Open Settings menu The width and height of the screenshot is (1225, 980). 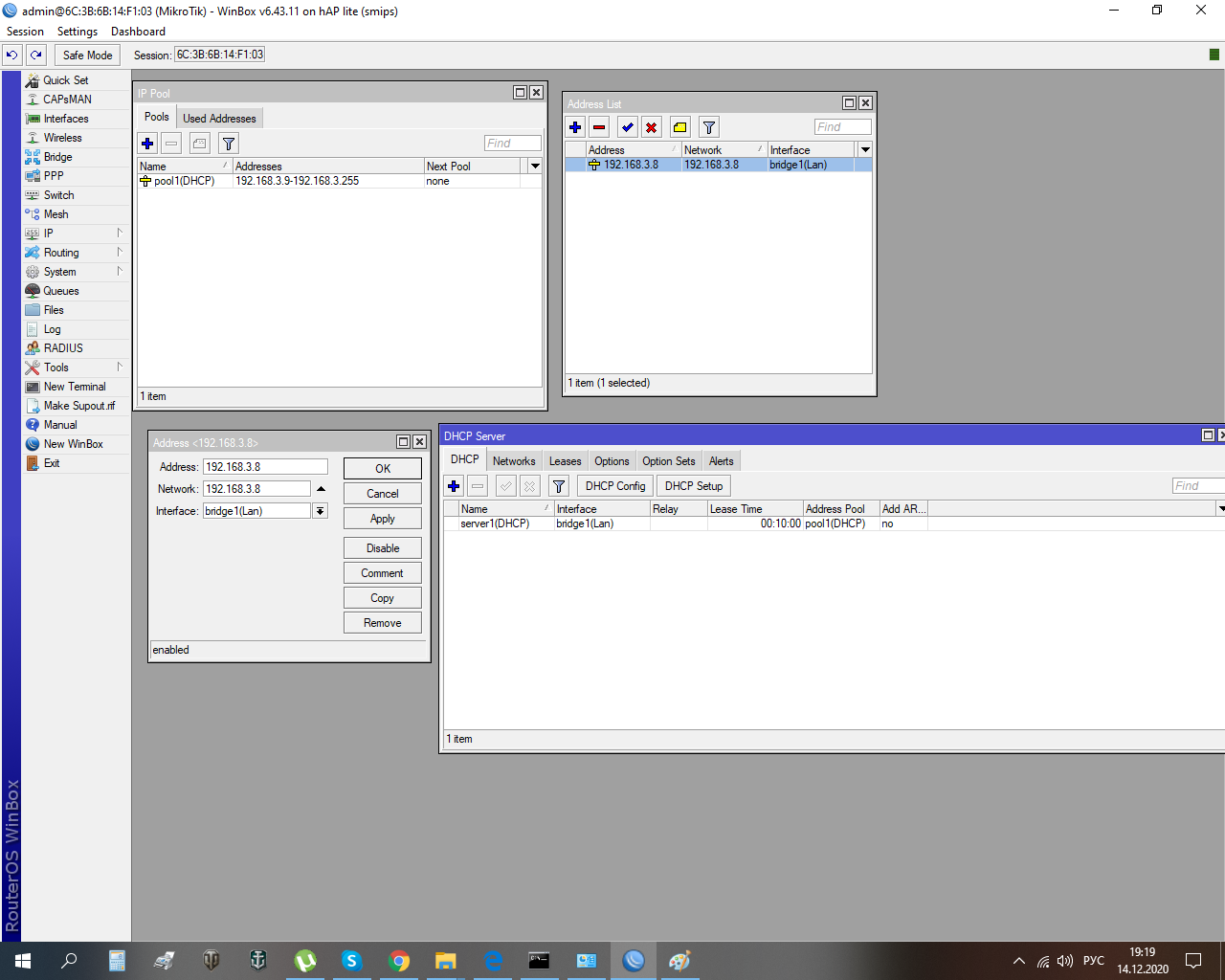78,32
